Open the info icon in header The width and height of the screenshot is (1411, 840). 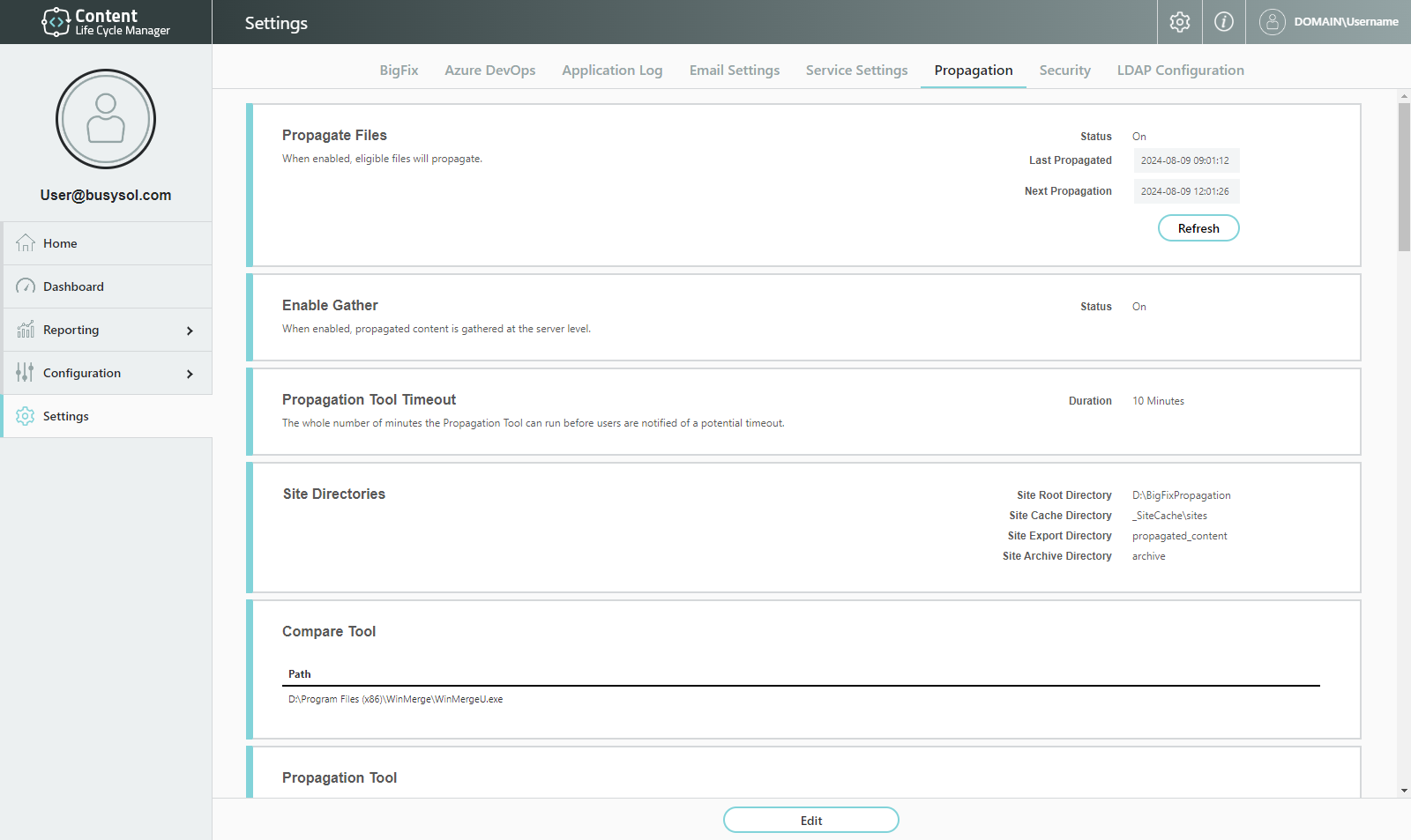1224,22
